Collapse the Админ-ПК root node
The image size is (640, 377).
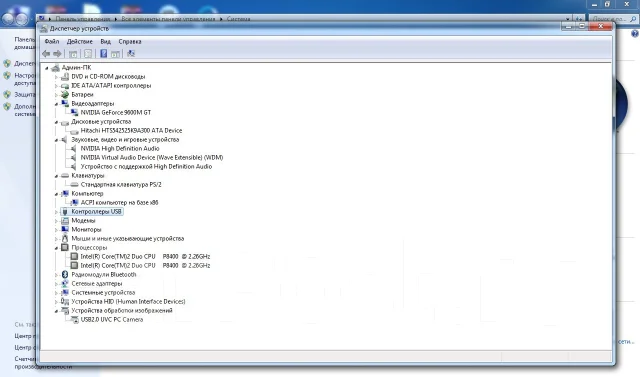tap(47, 68)
